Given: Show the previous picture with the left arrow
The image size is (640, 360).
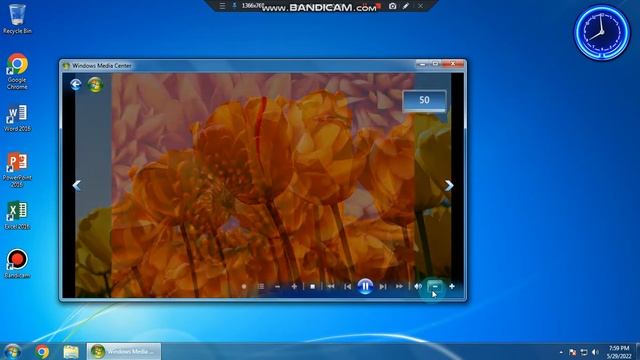Looking at the screenshot, I should [x=76, y=185].
